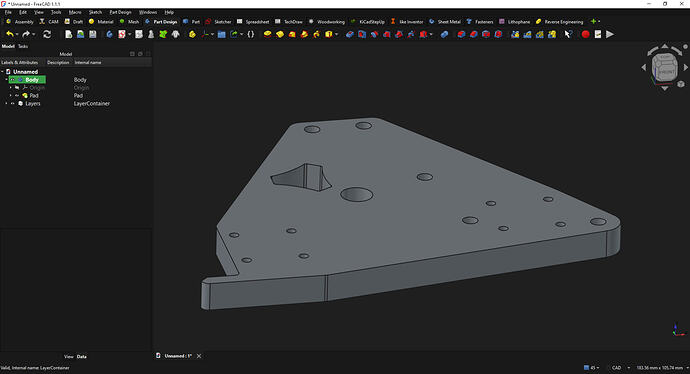Expand the Origin tree node

coord(11,88)
